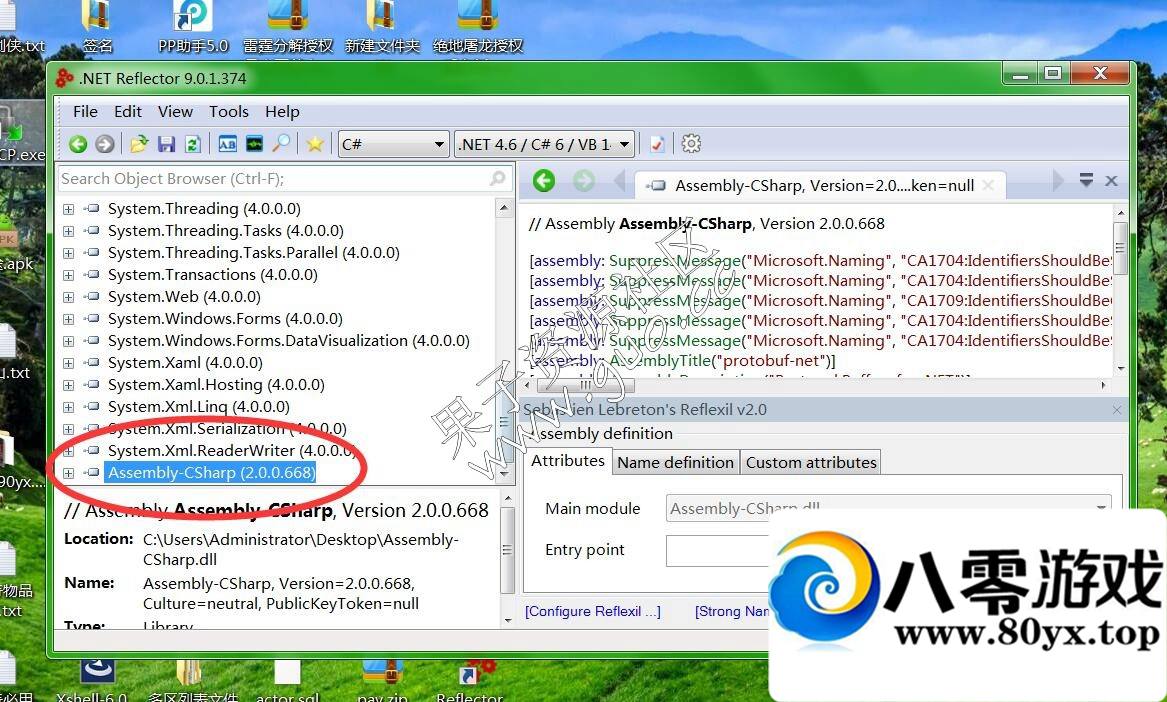The height and width of the screenshot is (702, 1167).
Task: Click the yellow star Bookmarks icon
Action: (x=315, y=144)
